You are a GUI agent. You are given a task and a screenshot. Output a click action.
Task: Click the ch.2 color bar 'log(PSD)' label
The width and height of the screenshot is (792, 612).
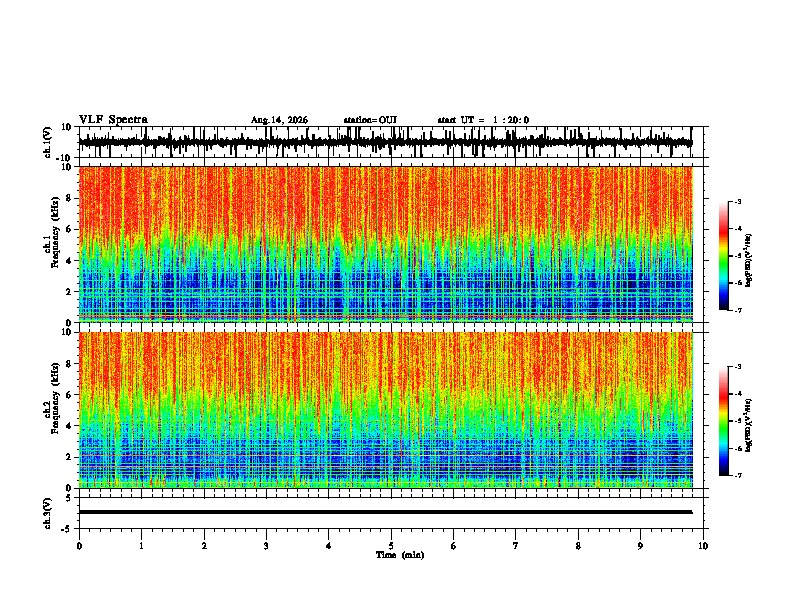(x=748, y=426)
